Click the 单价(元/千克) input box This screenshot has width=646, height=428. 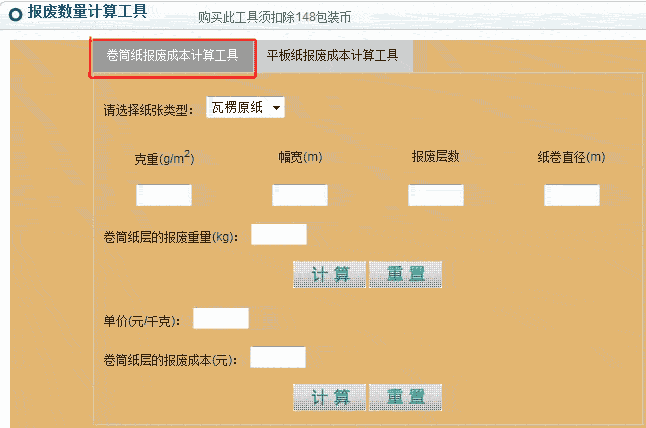click(x=220, y=319)
